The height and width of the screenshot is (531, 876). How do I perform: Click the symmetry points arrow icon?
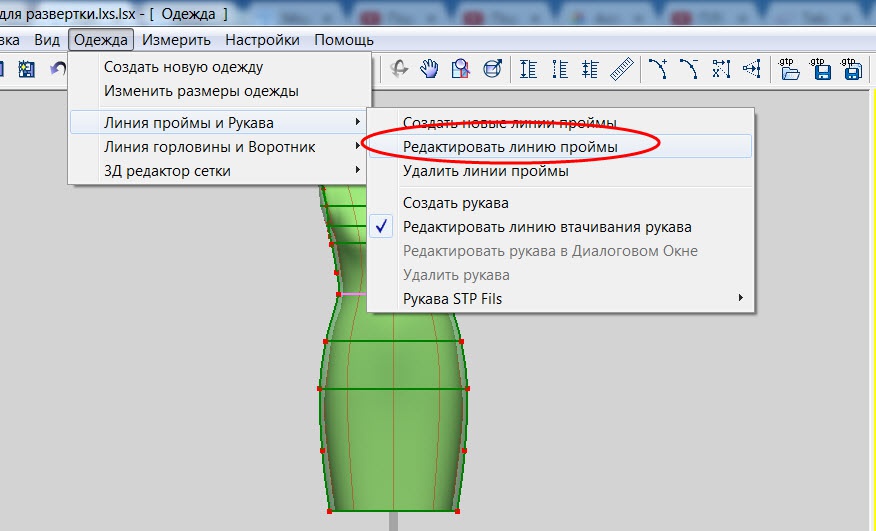[x=752, y=69]
